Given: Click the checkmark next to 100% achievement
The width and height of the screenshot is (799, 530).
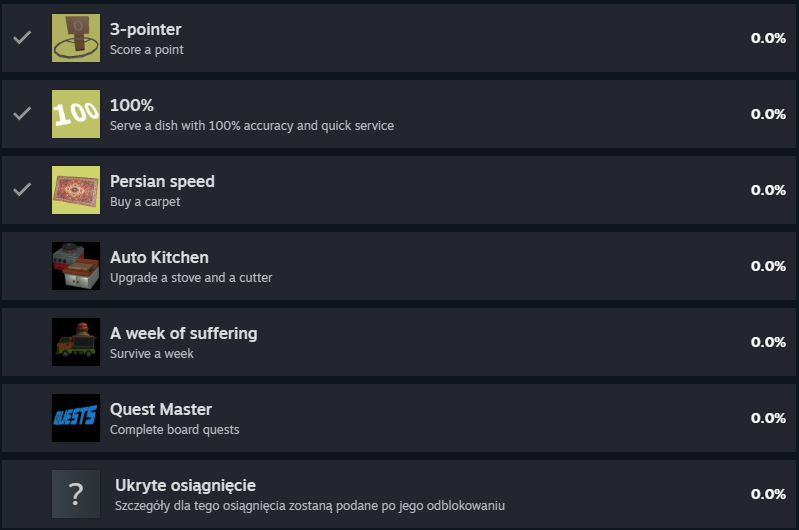Looking at the screenshot, I should pos(22,113).
